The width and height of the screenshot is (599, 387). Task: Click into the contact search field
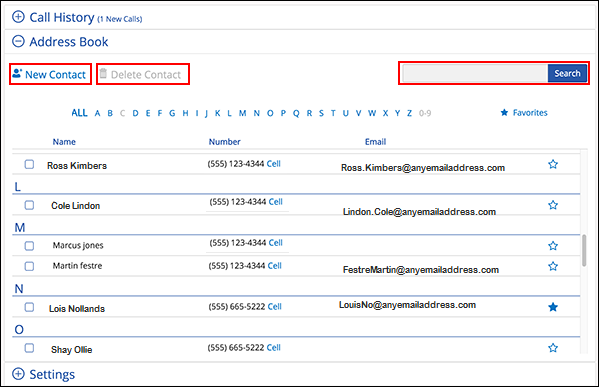click(x=475, y=73)
